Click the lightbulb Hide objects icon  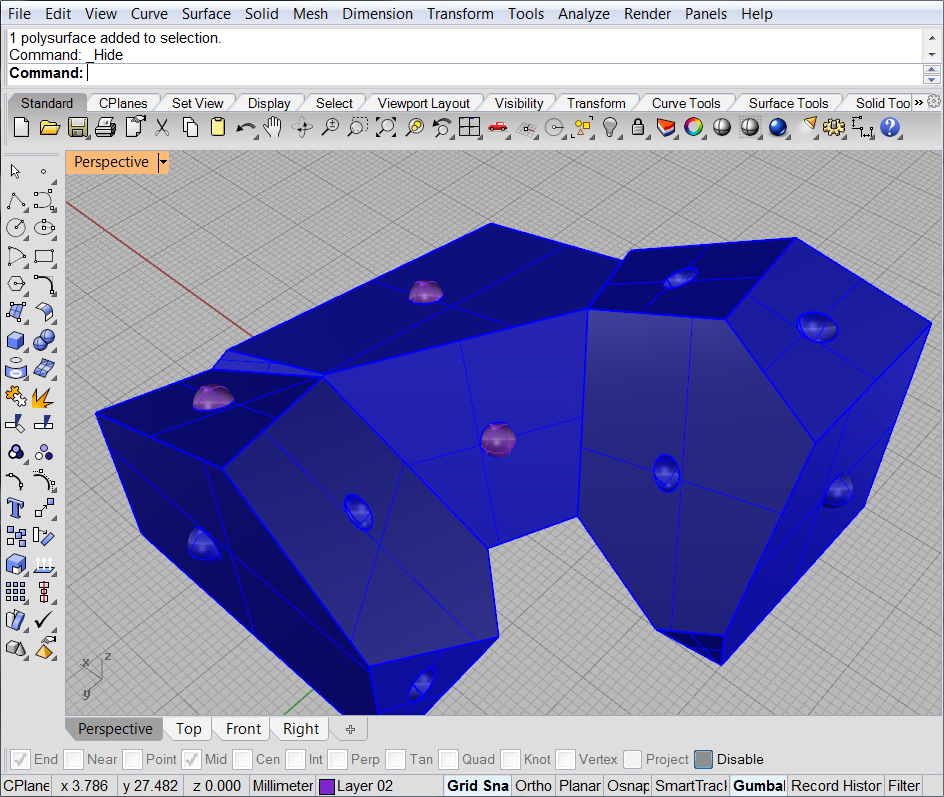point(610,128)
